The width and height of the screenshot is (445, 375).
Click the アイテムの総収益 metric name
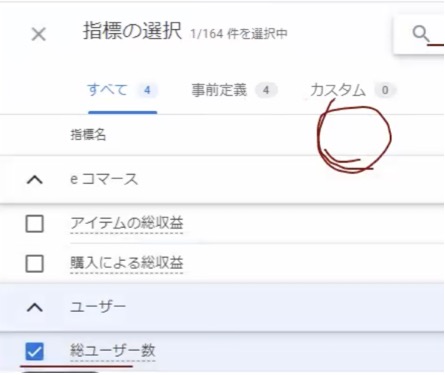(x=127, y=223)
